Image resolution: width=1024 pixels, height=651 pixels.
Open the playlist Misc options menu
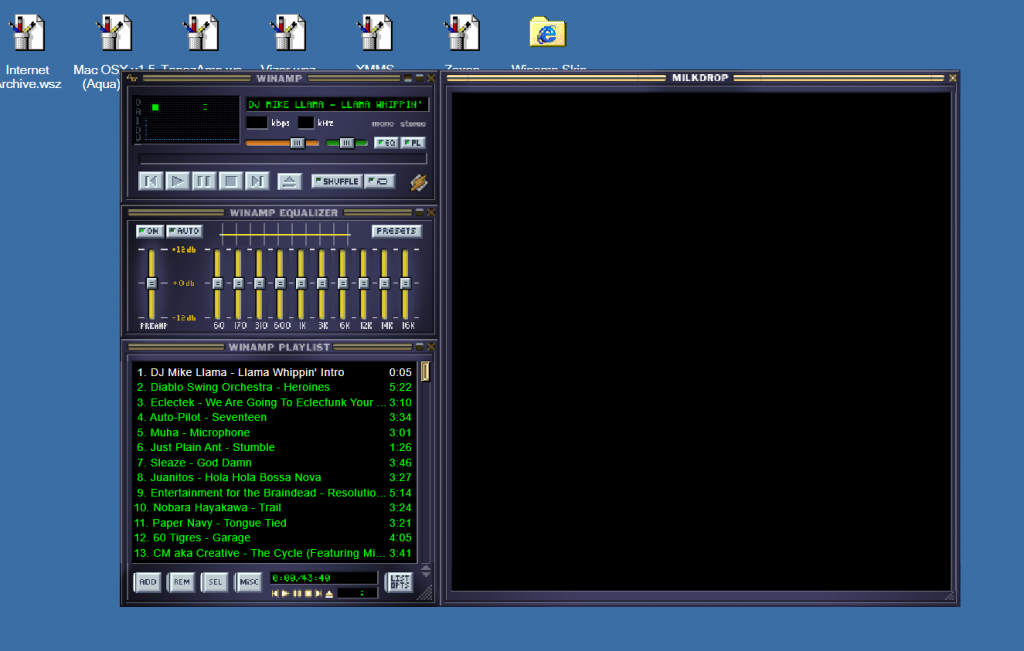(x=249, y=582)
